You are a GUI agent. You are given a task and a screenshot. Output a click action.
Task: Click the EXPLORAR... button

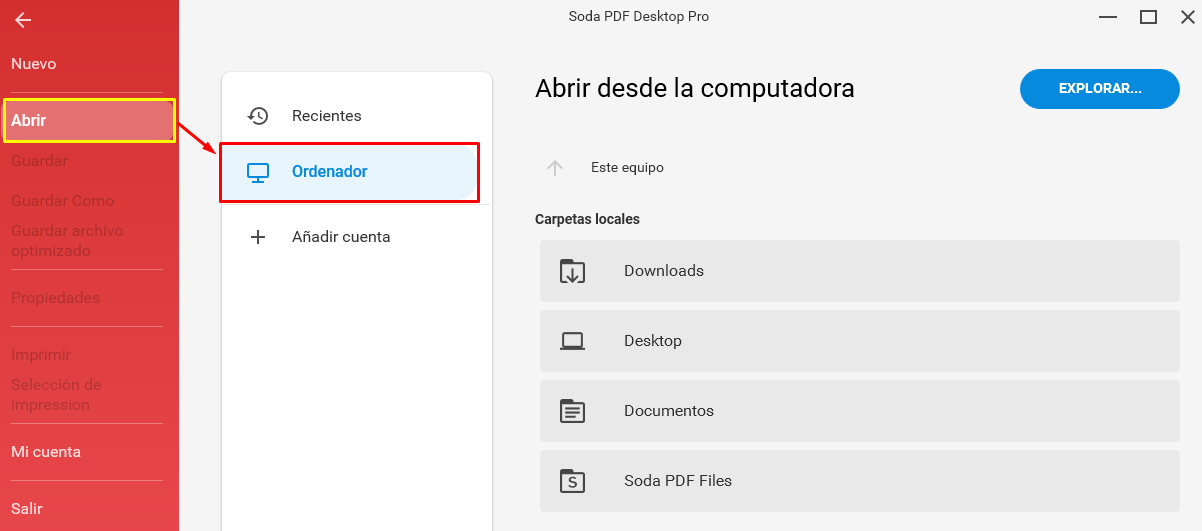pos(1100,89)
